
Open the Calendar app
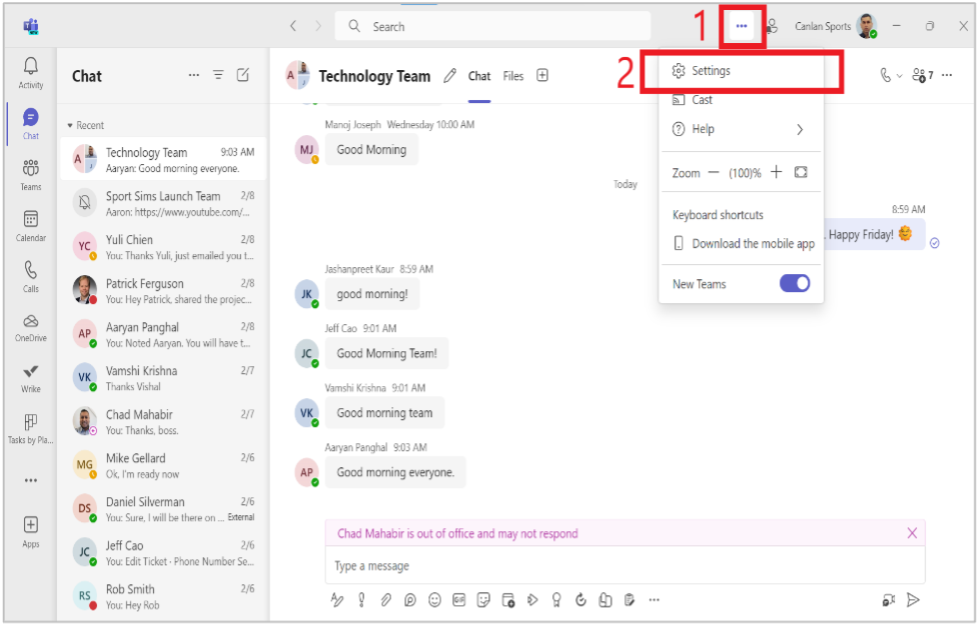[x=31, y=226]
